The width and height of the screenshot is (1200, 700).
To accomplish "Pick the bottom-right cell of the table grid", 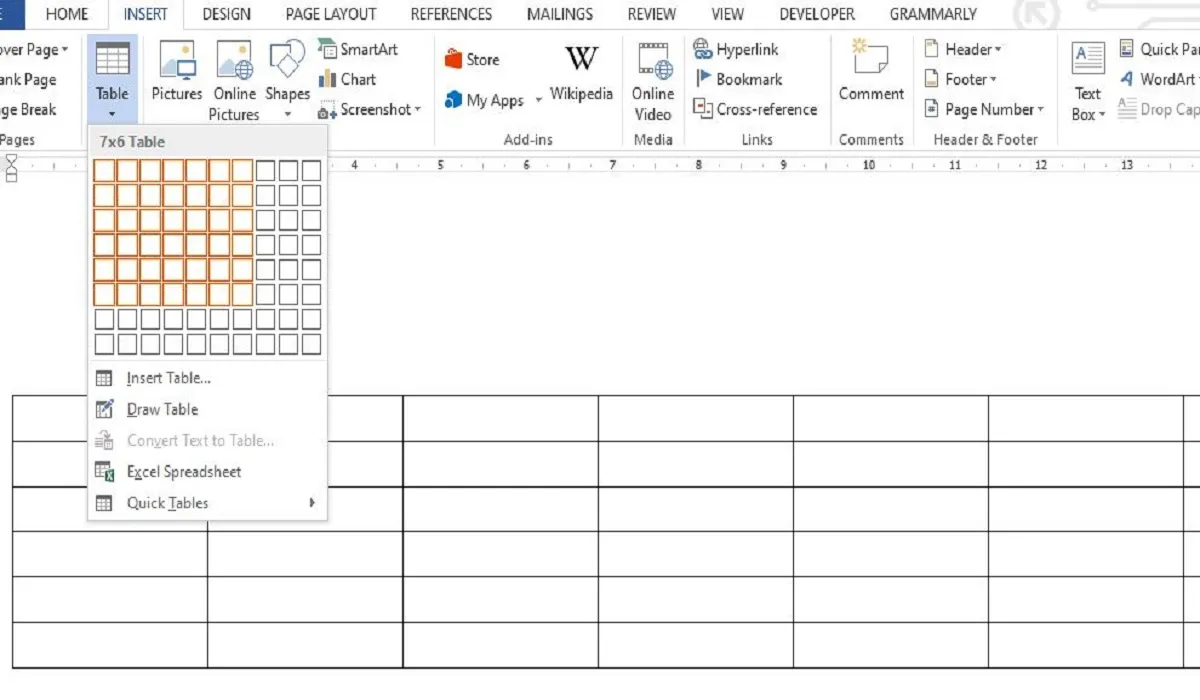I will 311,344.
